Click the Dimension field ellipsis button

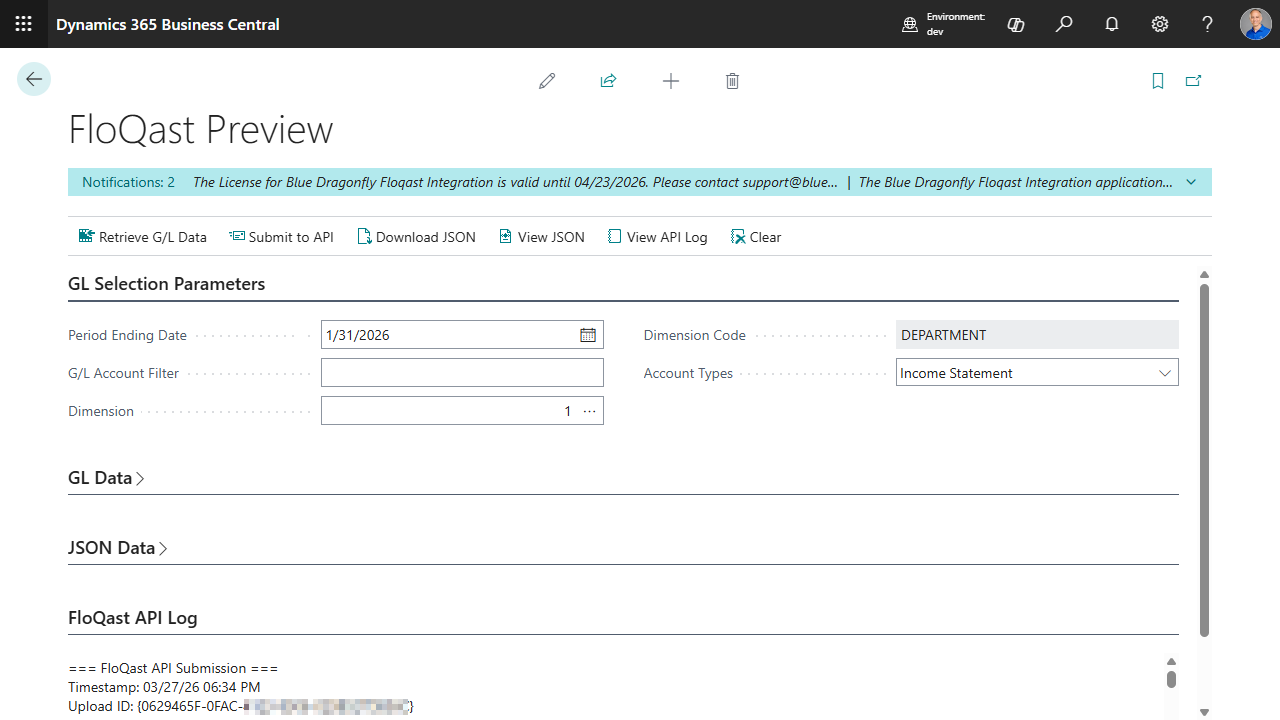tap(589, 411)
